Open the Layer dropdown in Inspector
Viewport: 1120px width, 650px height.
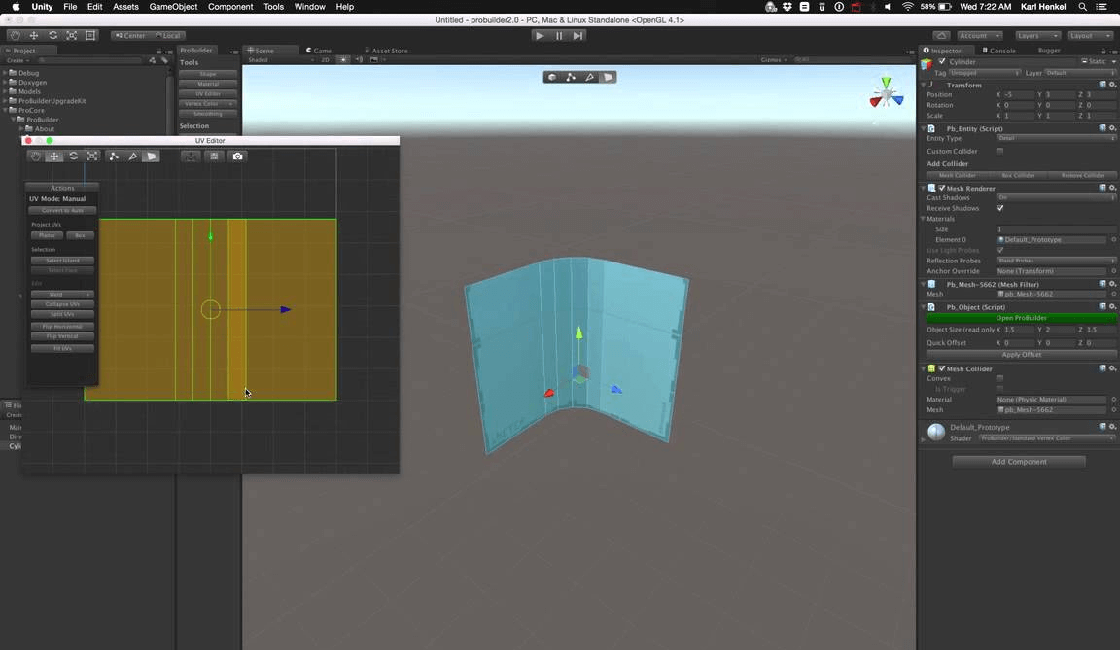click(1080, 73)
